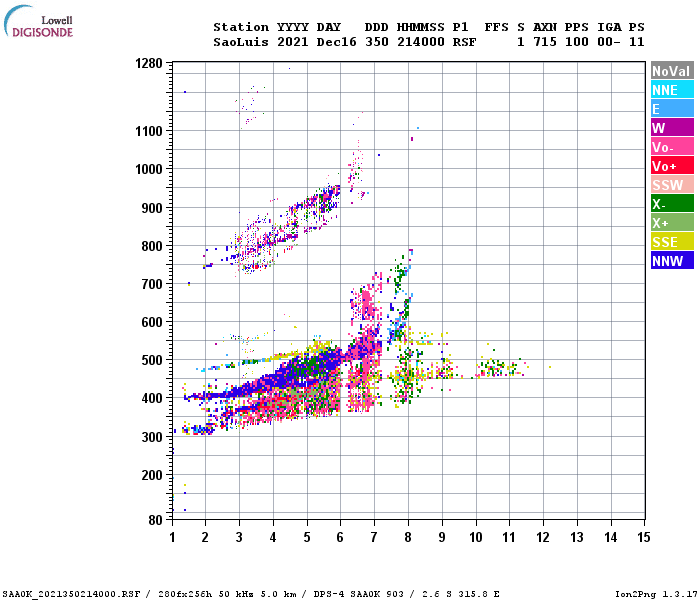Click the frequency axis label 9
This screenshot has width=700, height=600.
click(442, 537)
